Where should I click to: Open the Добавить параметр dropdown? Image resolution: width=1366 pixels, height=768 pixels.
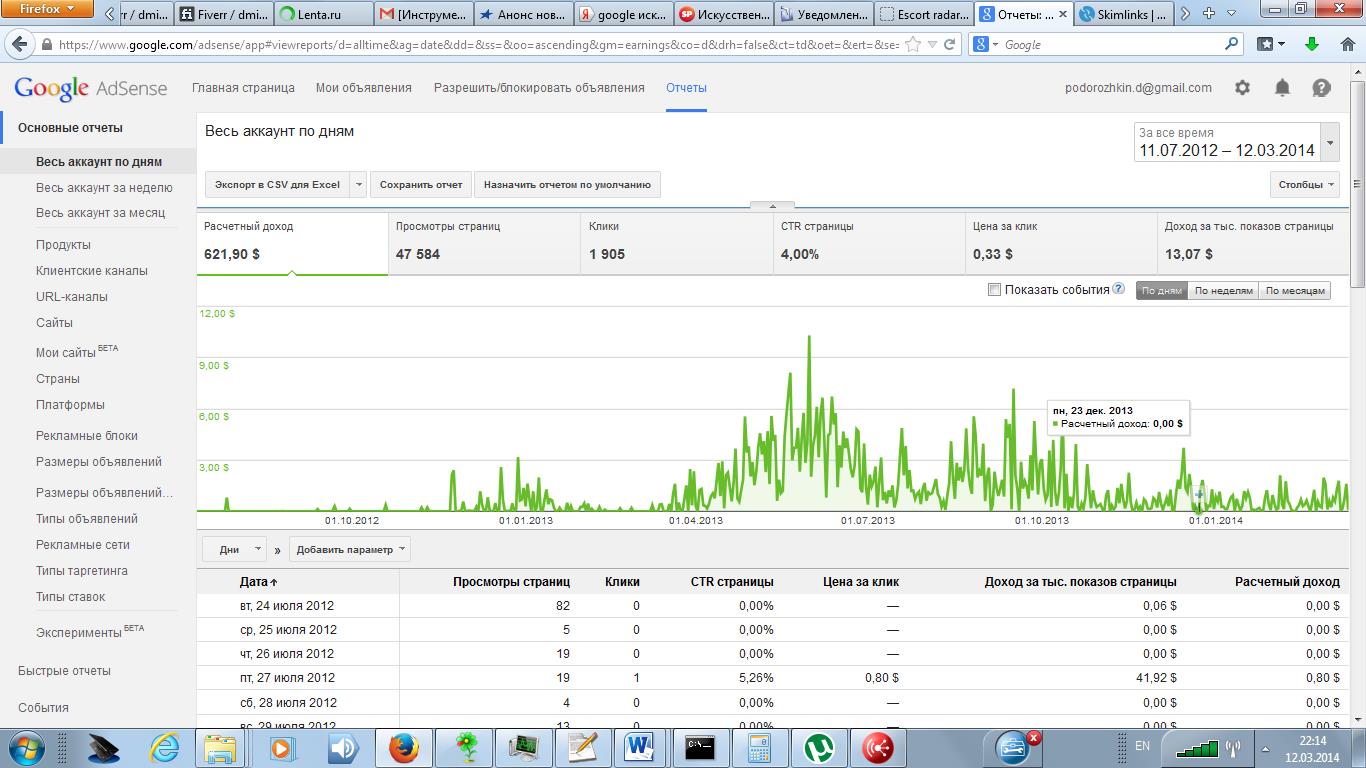coord(350,549)
